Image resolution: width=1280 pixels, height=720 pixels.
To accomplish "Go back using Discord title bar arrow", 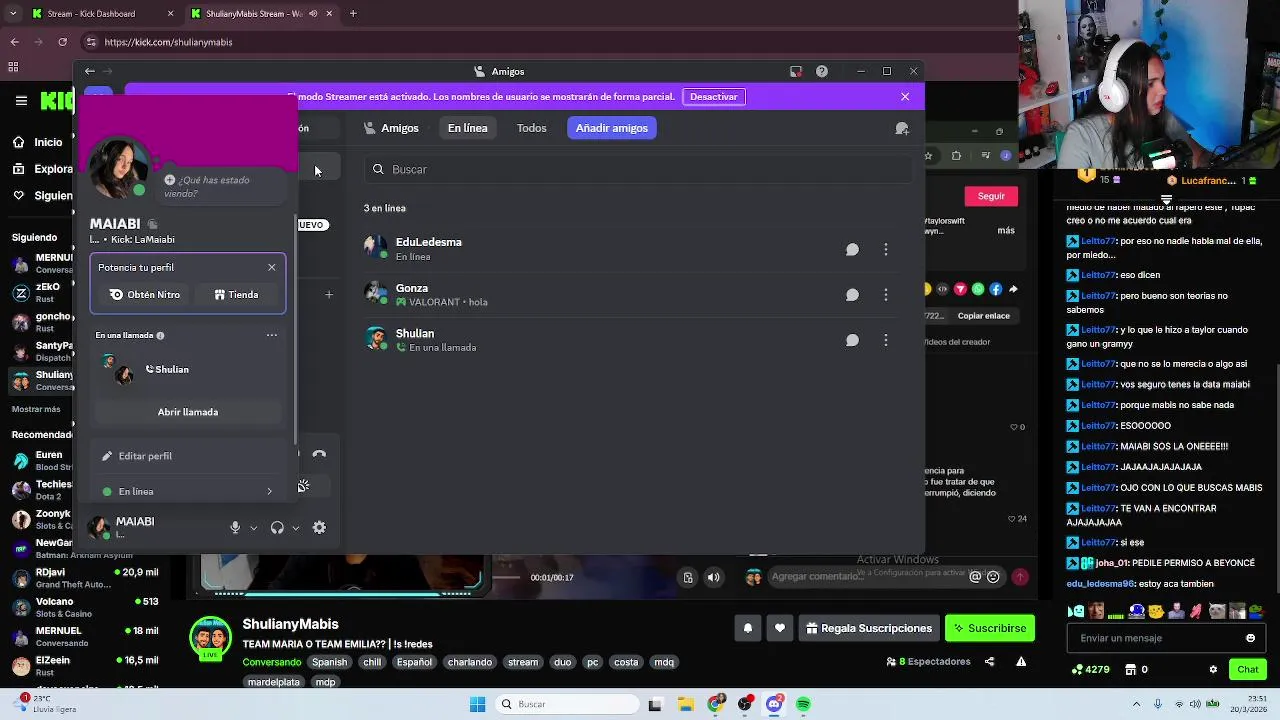I will 90,71.
